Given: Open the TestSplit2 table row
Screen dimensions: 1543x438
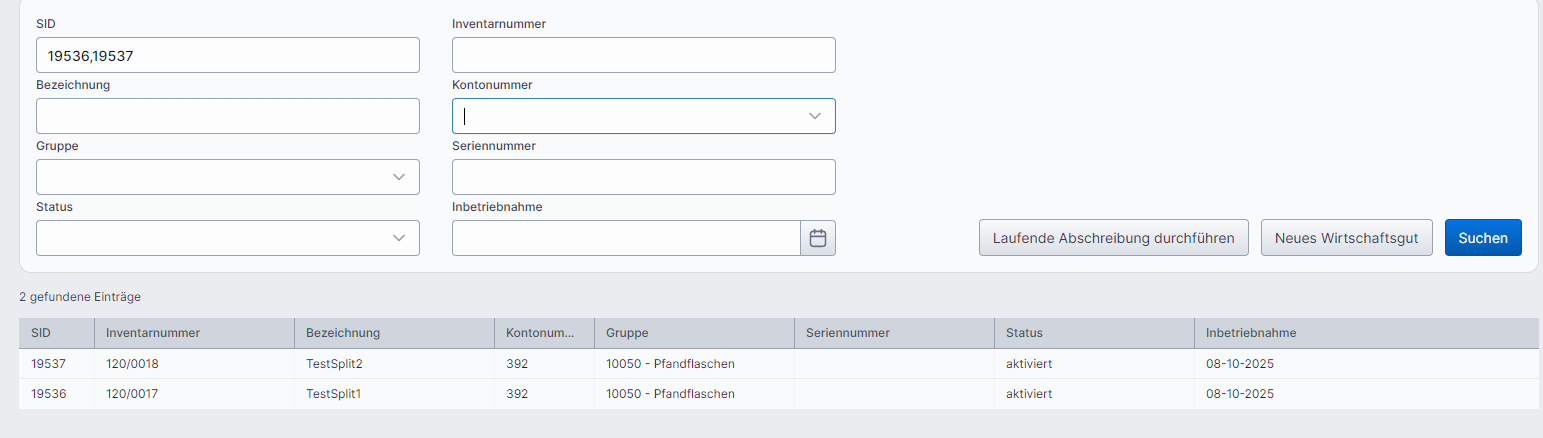Looking at the screenshot, I should pos(333,364).
